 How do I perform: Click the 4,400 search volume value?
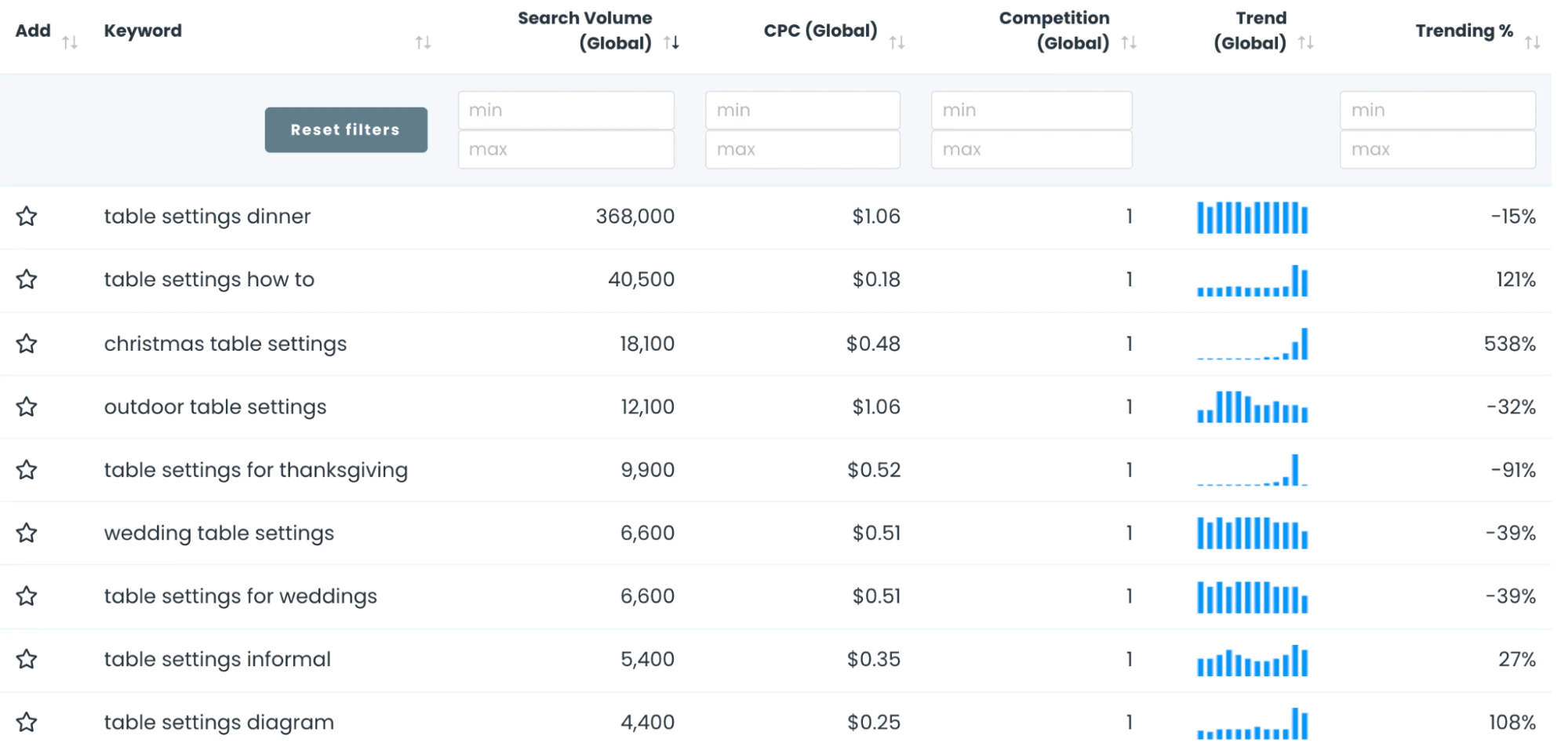647,723
